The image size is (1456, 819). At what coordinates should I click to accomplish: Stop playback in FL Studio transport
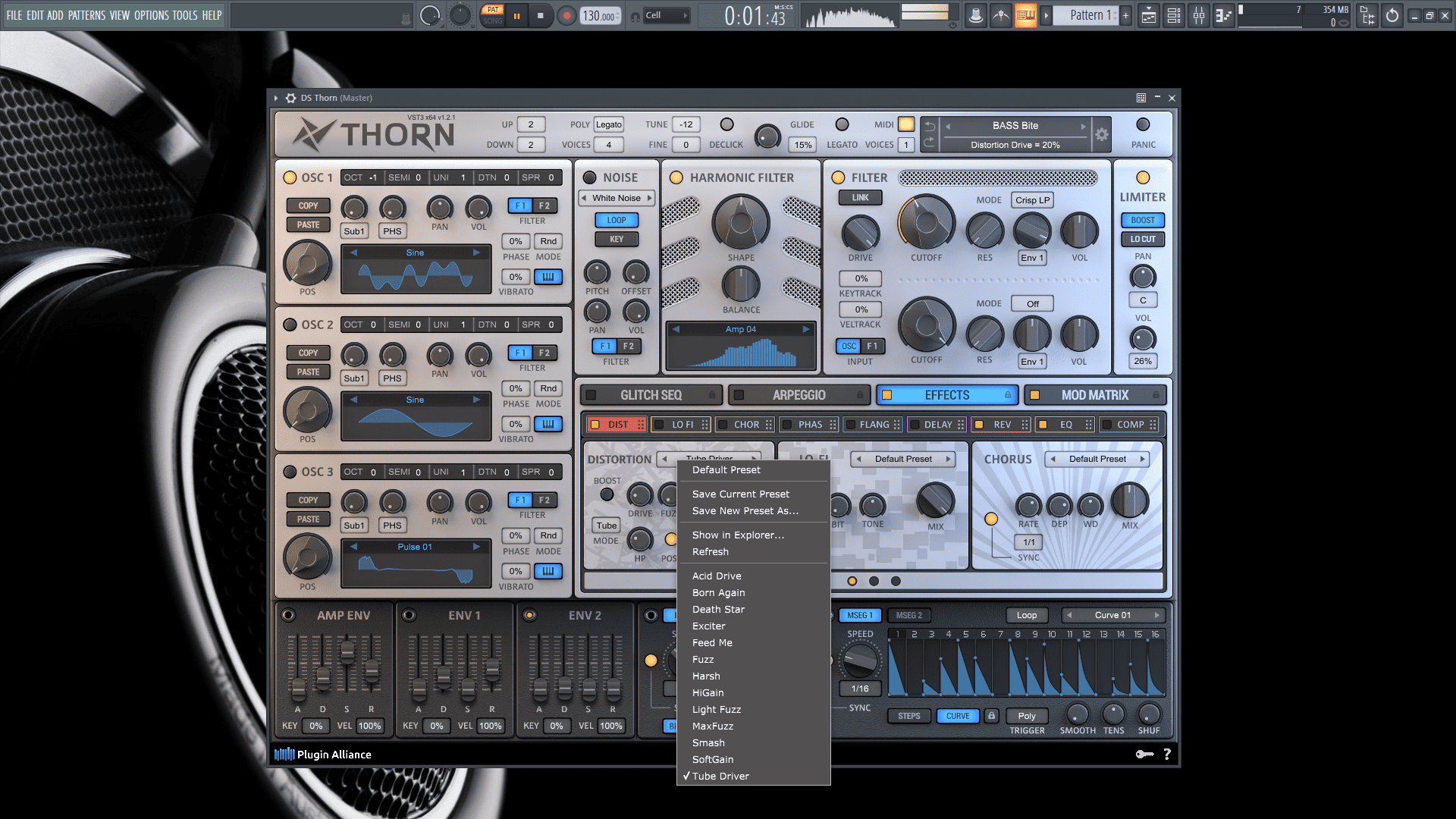pos(540,15)
